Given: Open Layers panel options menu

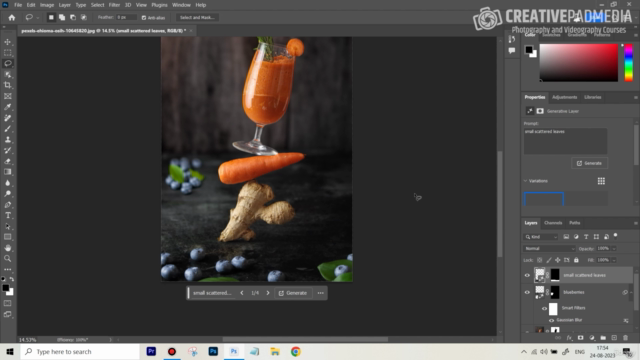Looking at the screenshot, I should click(636, 223).
